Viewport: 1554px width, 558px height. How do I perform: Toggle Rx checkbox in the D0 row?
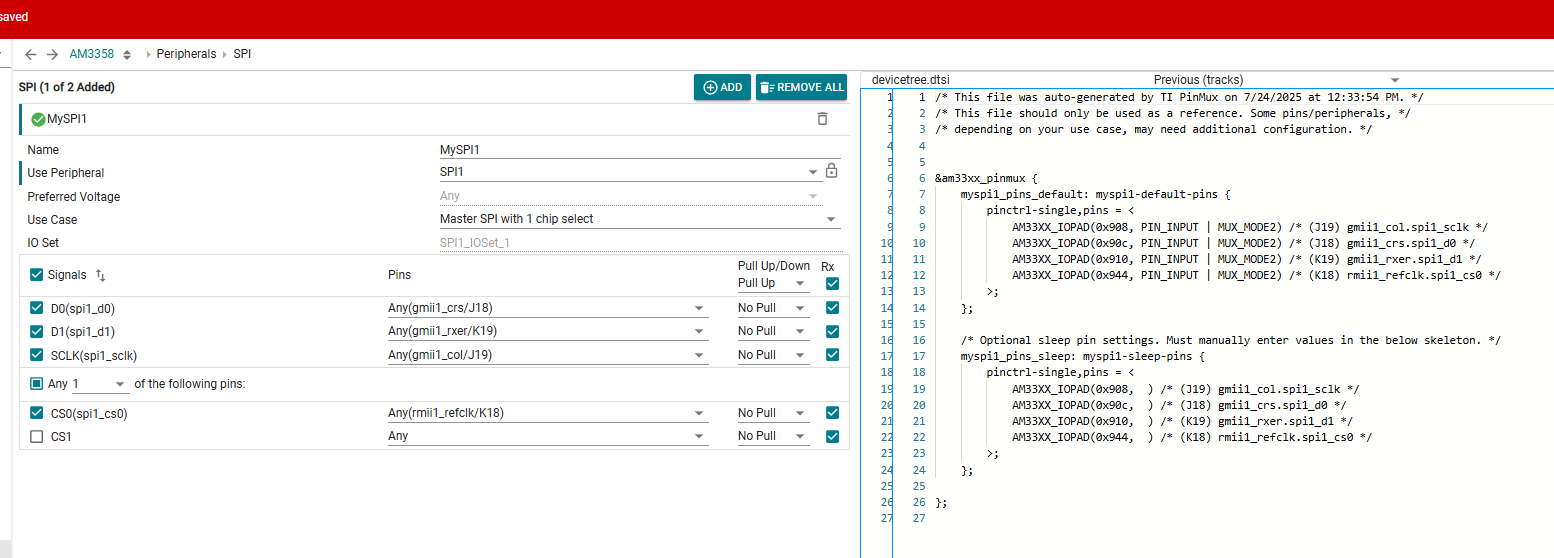tap(832, 308)
